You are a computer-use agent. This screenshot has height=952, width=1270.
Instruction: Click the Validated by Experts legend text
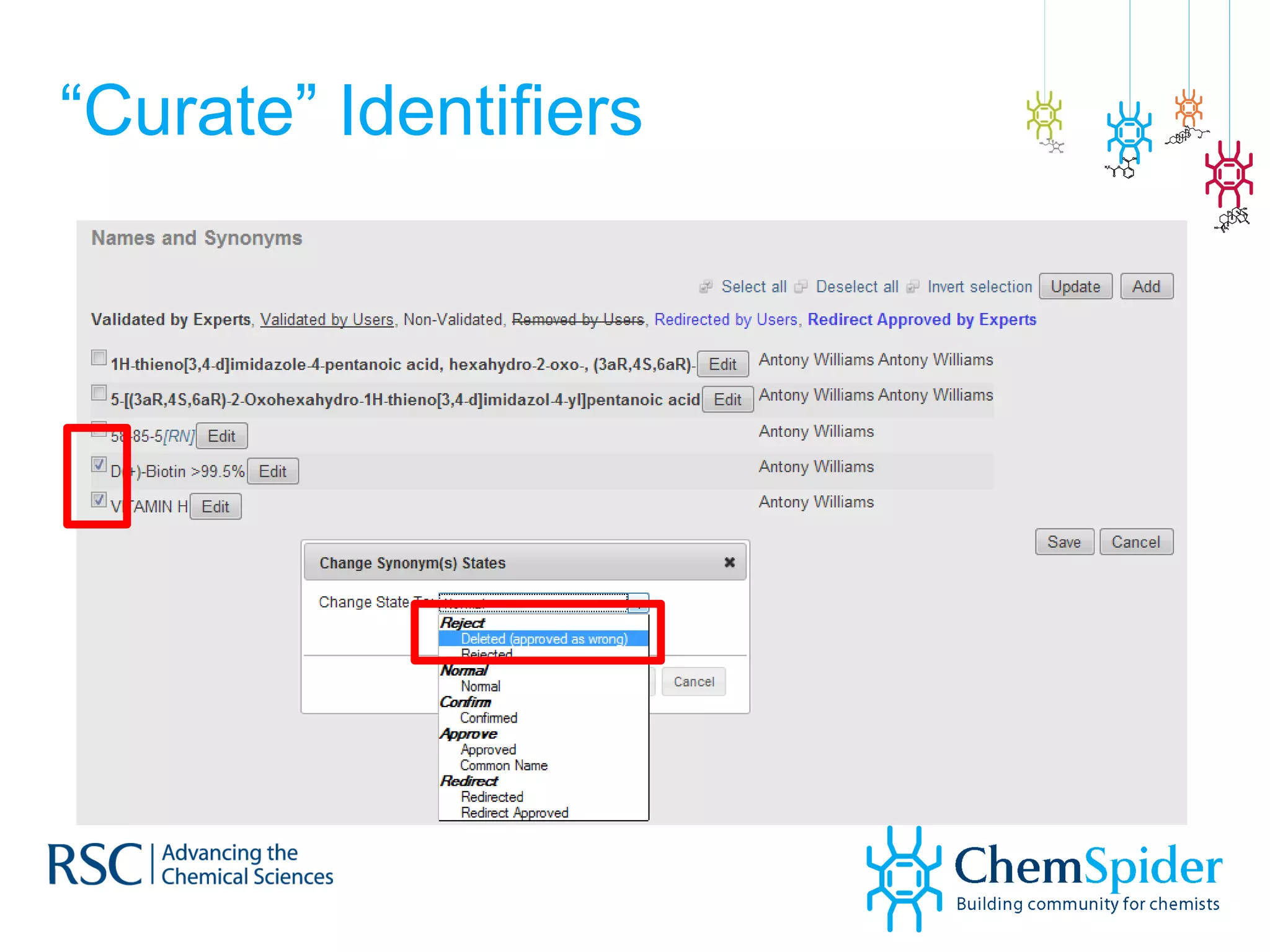pyautogui.click(x=171, y=319)
